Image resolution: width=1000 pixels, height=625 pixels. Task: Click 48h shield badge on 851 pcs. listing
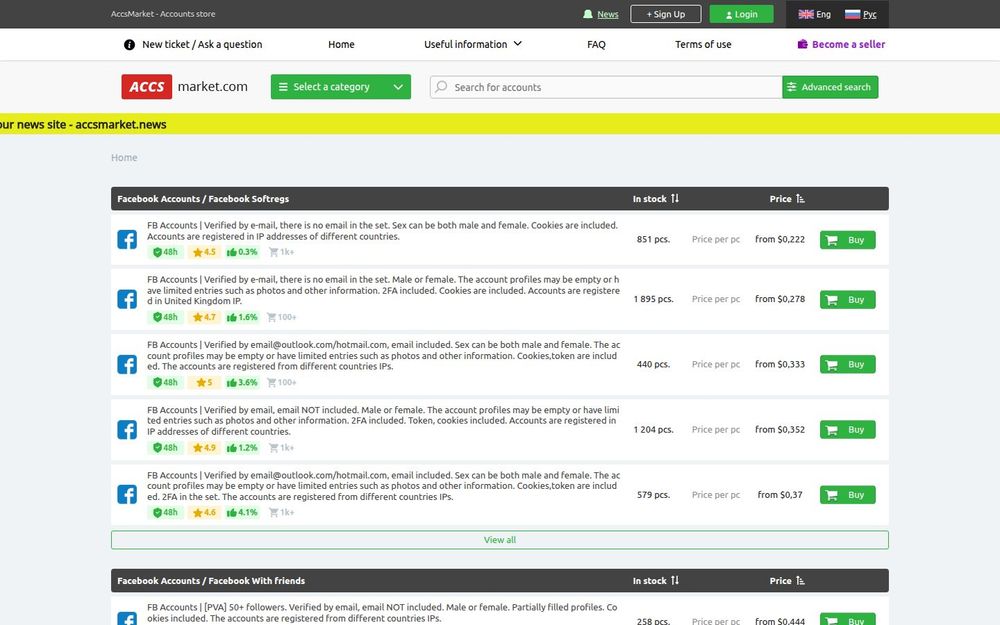pos(165,252)
